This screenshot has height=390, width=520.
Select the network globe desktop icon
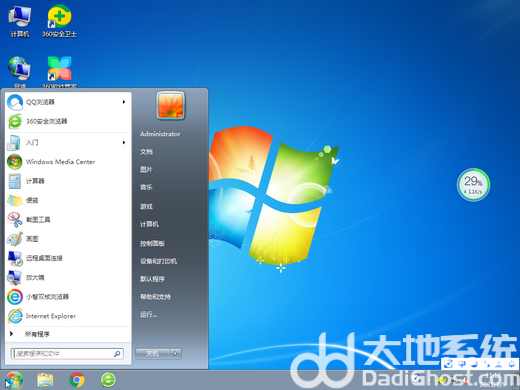(20, 71)
